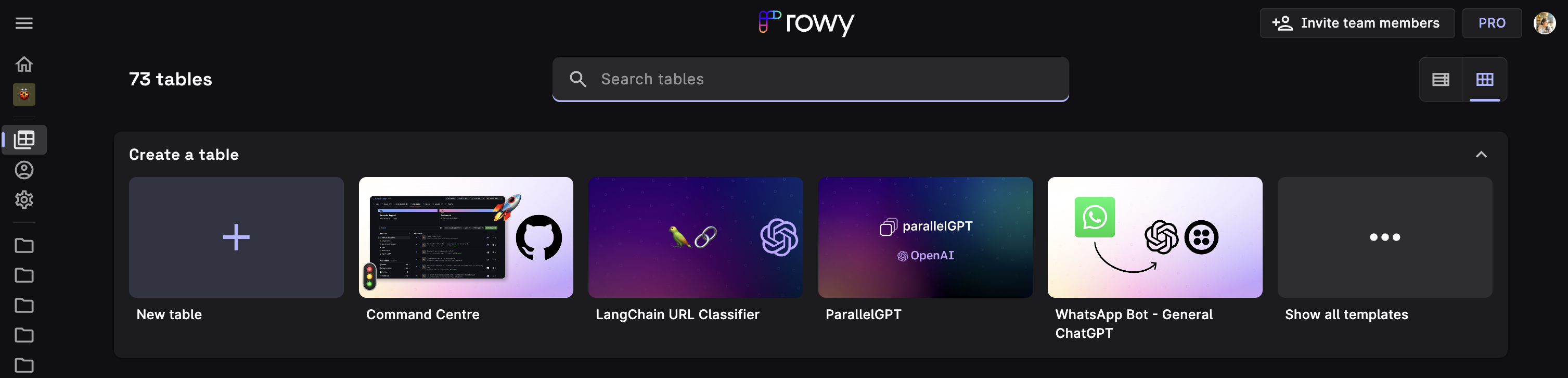Switch to grid view layout
The width and height of the screenshot is (1568, 378).
click(x=1485, y=79)
